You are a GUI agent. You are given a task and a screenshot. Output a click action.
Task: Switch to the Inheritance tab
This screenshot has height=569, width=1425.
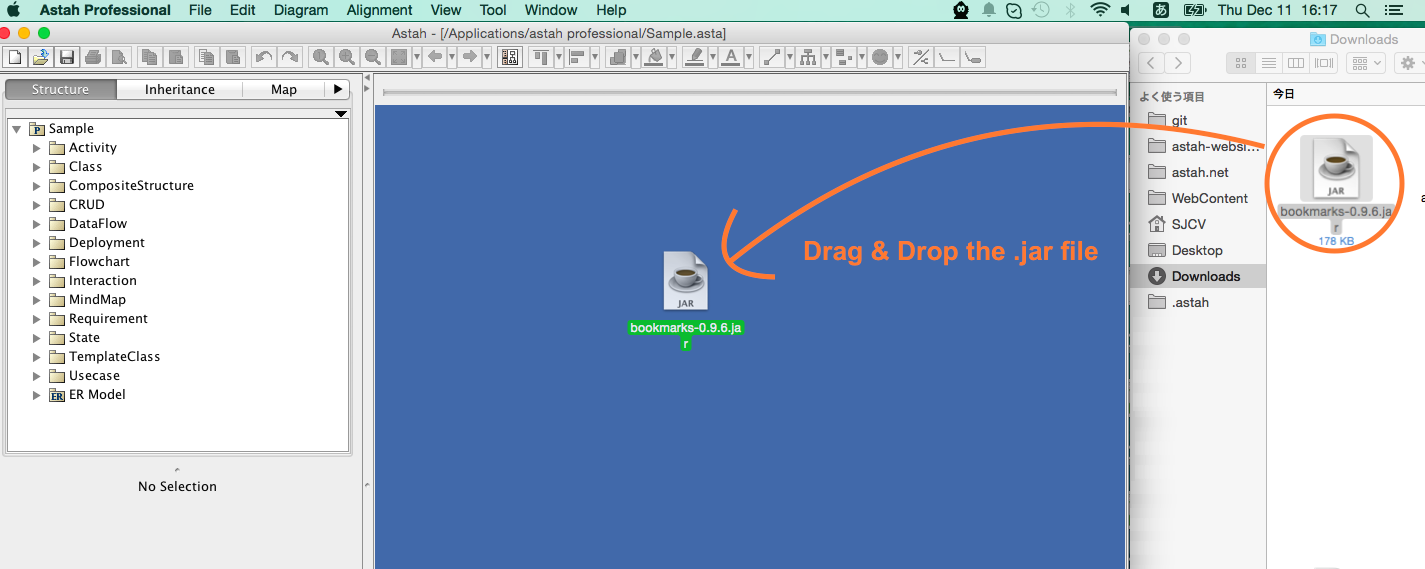click(x=180, y=89)
